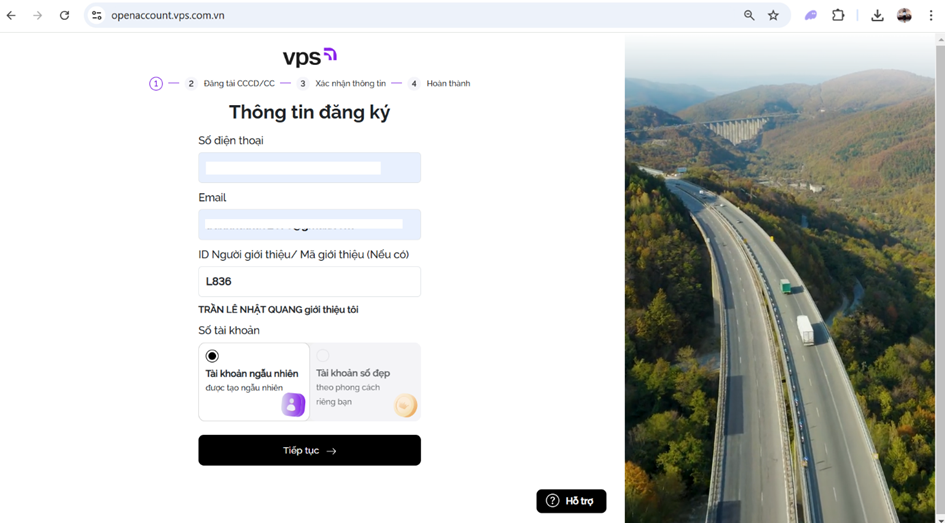Click the Email input field
945x523 pixels.
(x=309, y=224)
